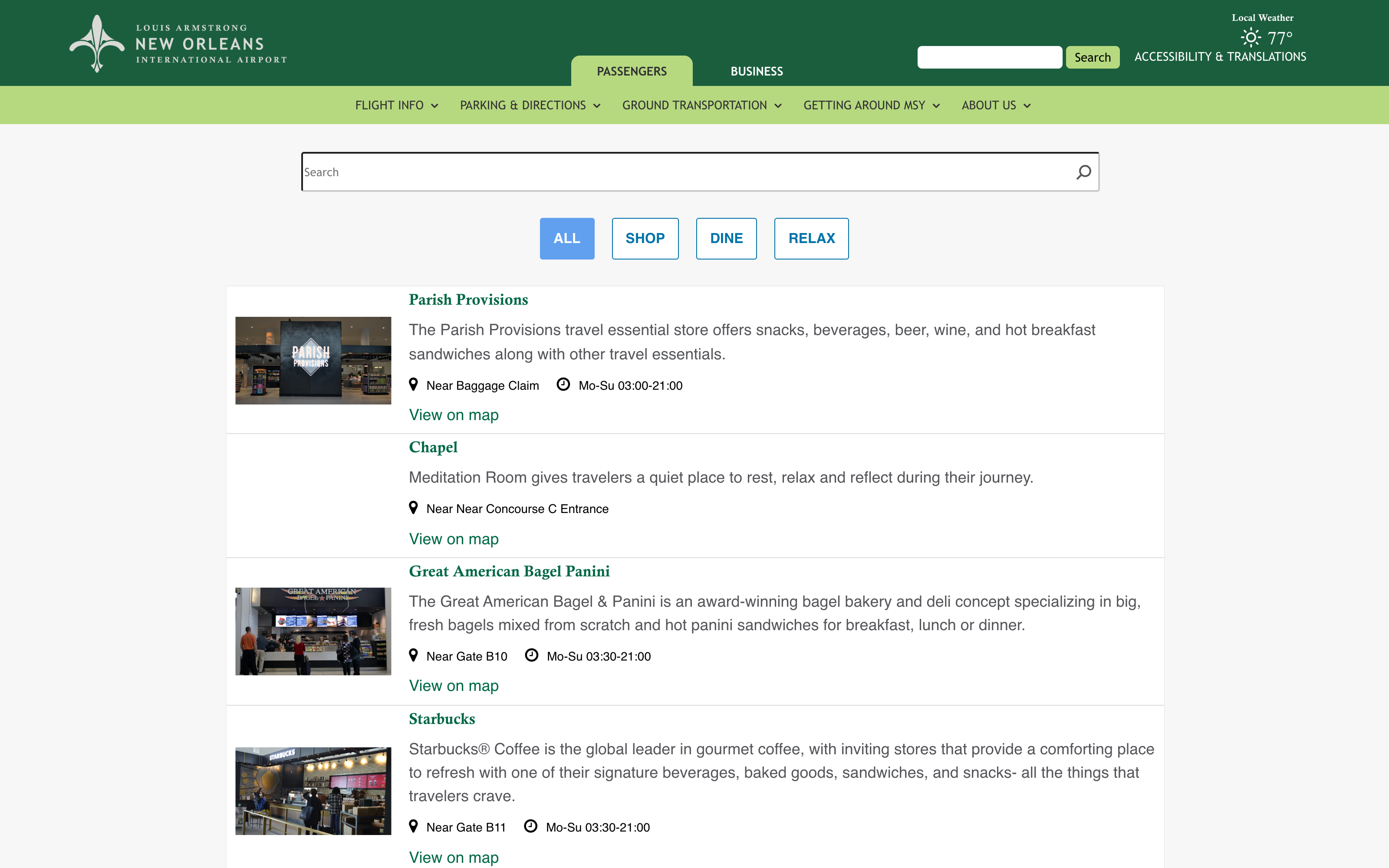Click the green Search button in header

tap(1092, 57)
